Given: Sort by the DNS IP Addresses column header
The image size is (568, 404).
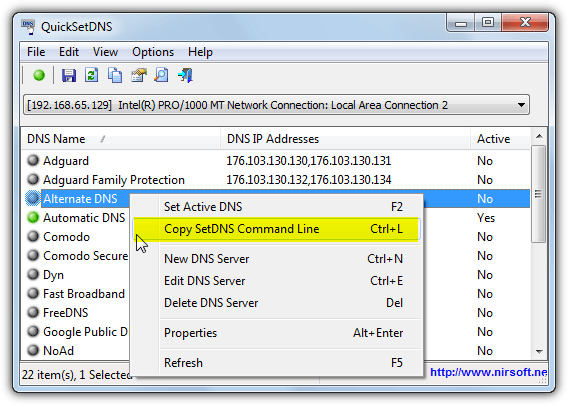Looking at the screenshot, I should tap(345, 139).
